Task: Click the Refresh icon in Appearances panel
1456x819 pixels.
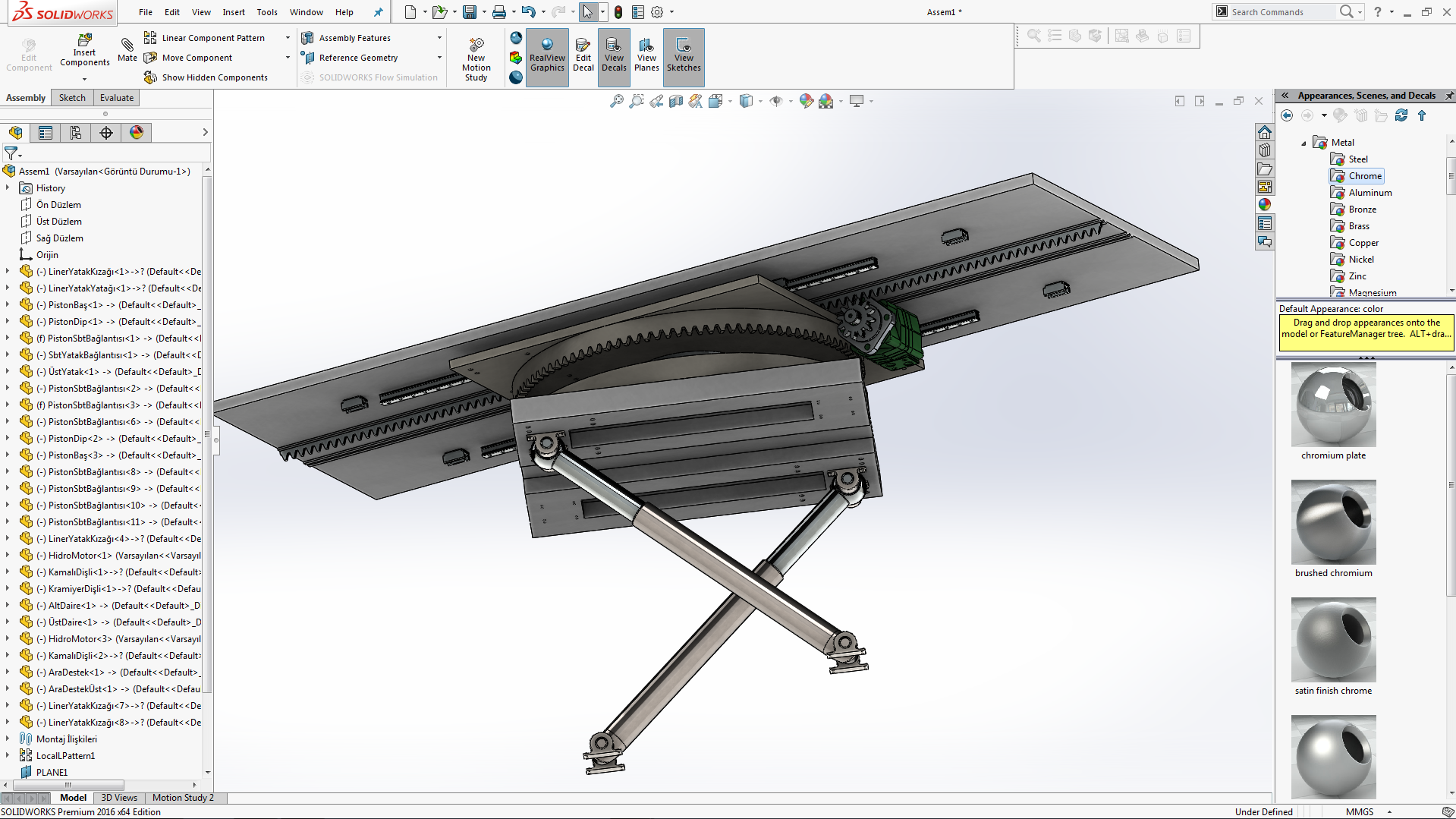Action: click(1401, 115)
